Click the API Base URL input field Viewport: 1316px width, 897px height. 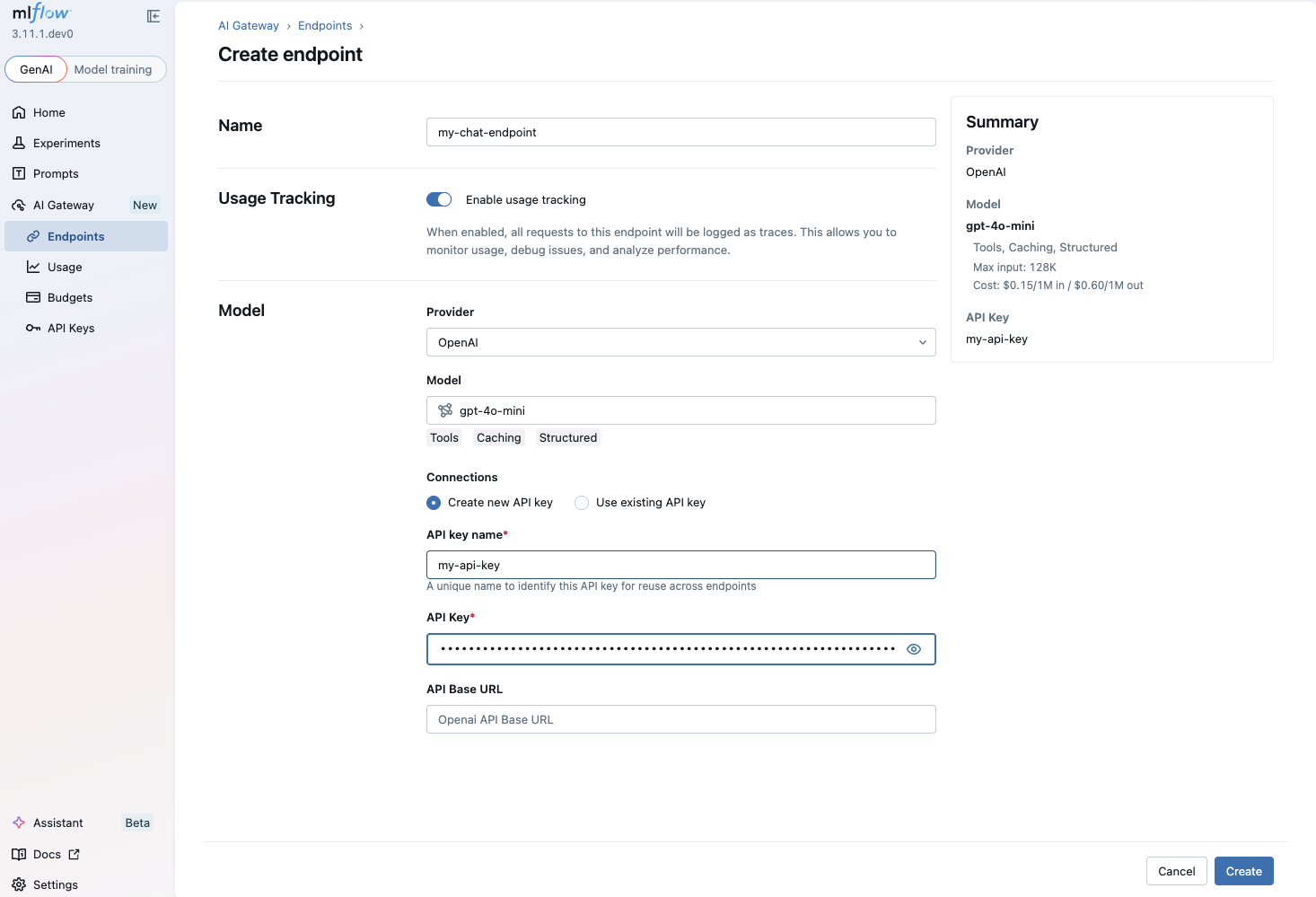[680, 719]
